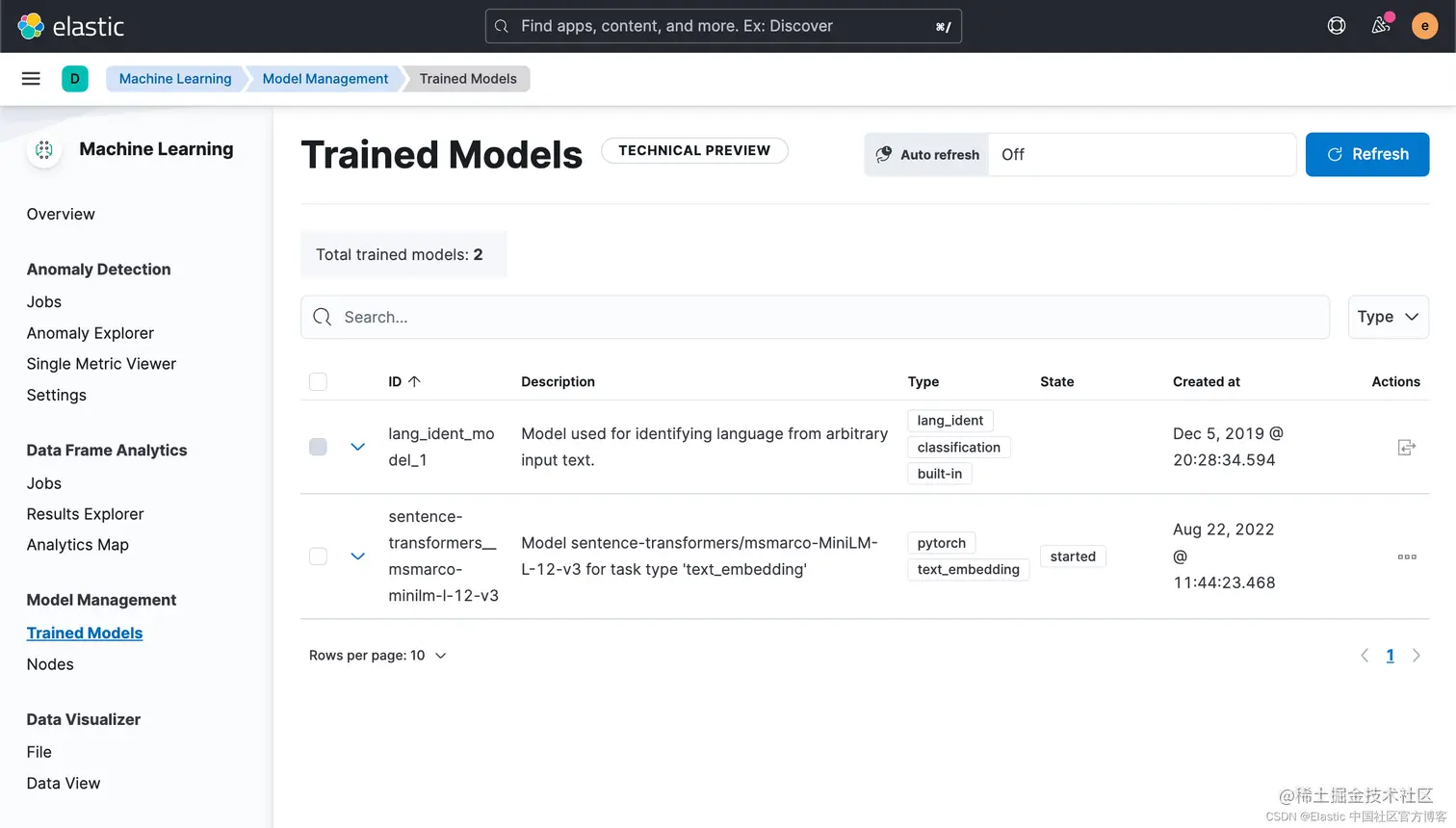Open Data View under Data Visualizer

click(x=64, y=784)
